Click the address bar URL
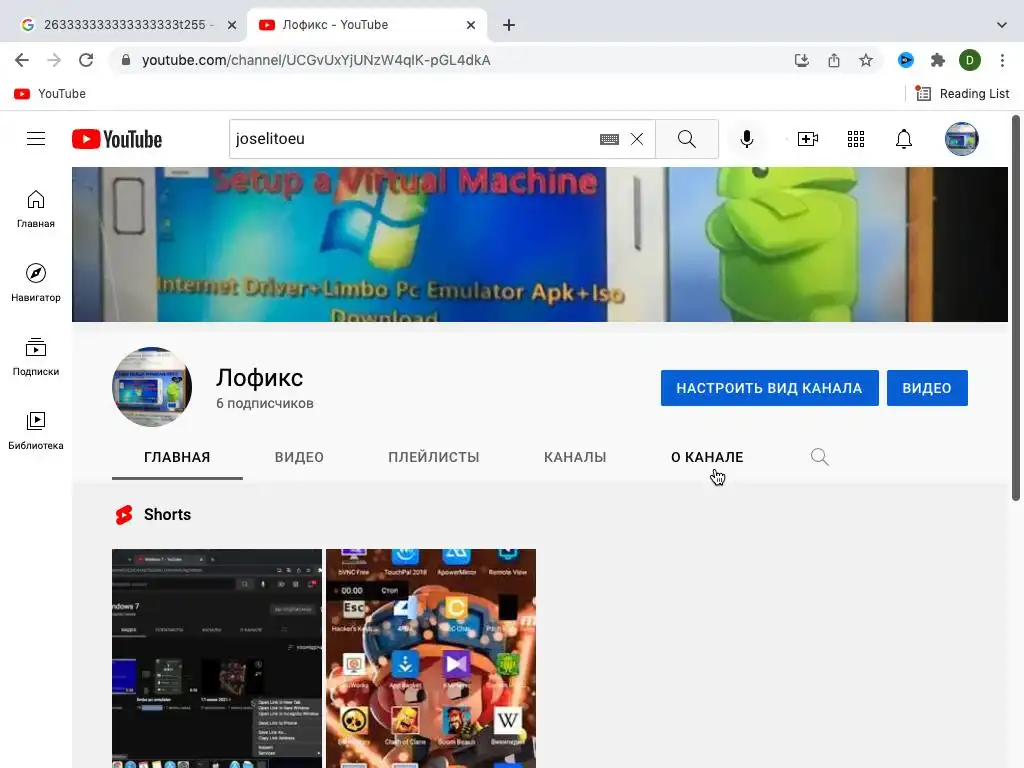 click(316, 60)
